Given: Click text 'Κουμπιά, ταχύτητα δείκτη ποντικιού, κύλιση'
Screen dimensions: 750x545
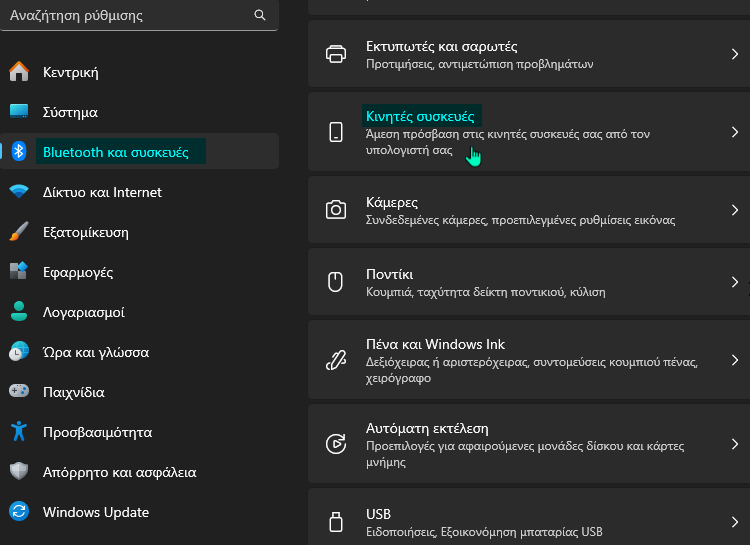Looking at the screenshot, I should pyautogui.click(x=485, y=292).
